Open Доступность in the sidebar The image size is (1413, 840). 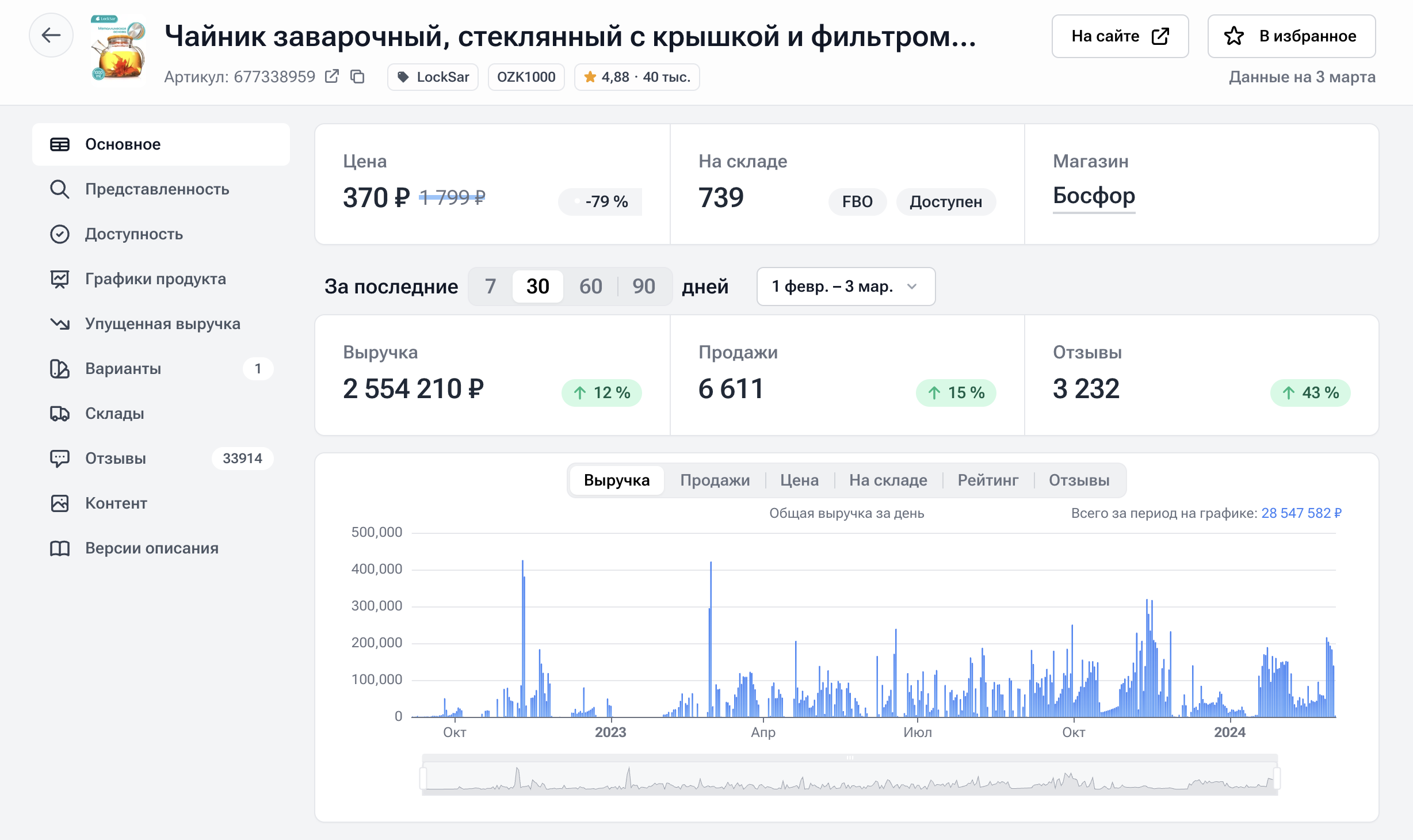point(161,234)
